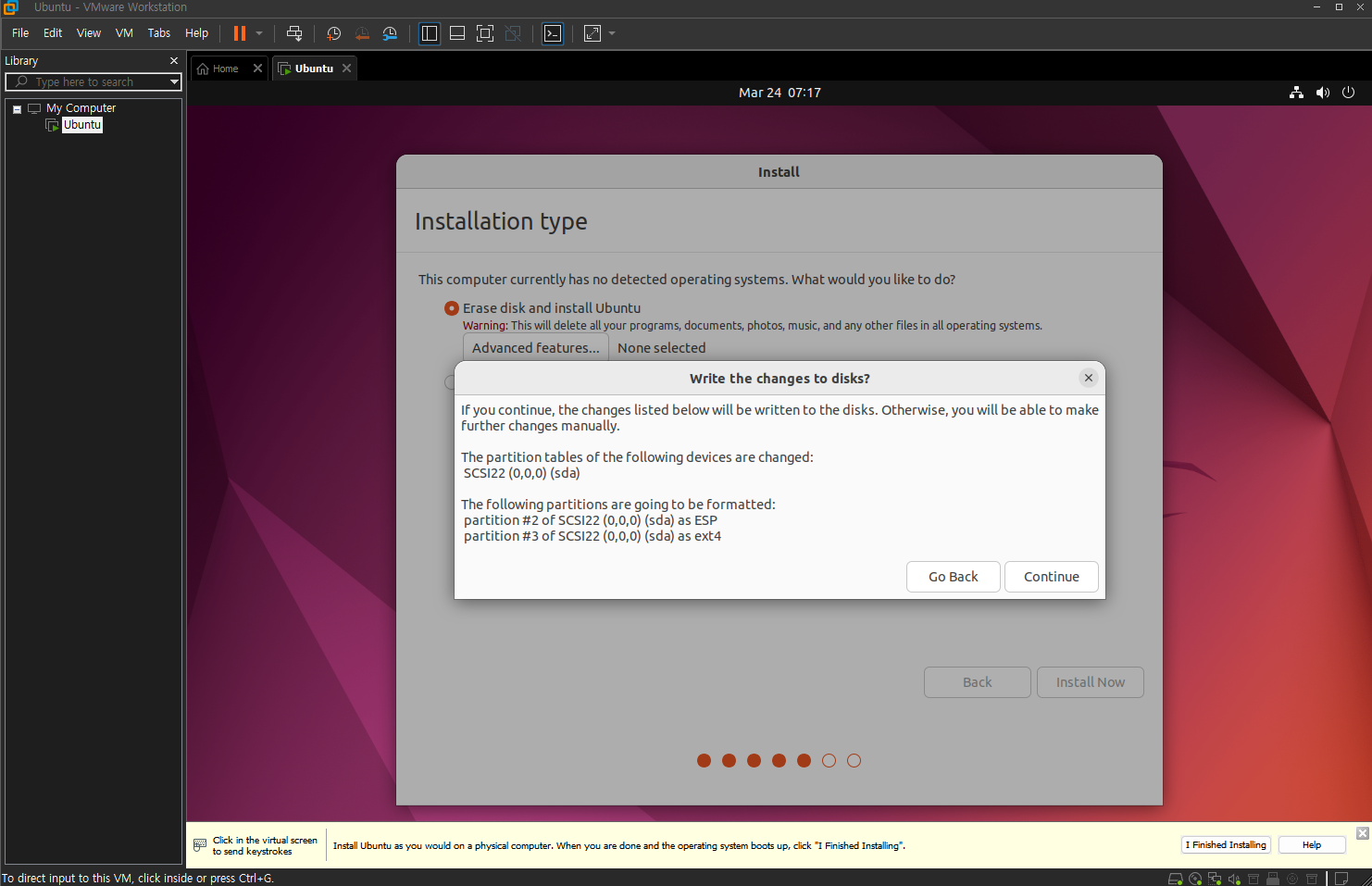Open the Edit menu
1372x886 pixels.
53,32
